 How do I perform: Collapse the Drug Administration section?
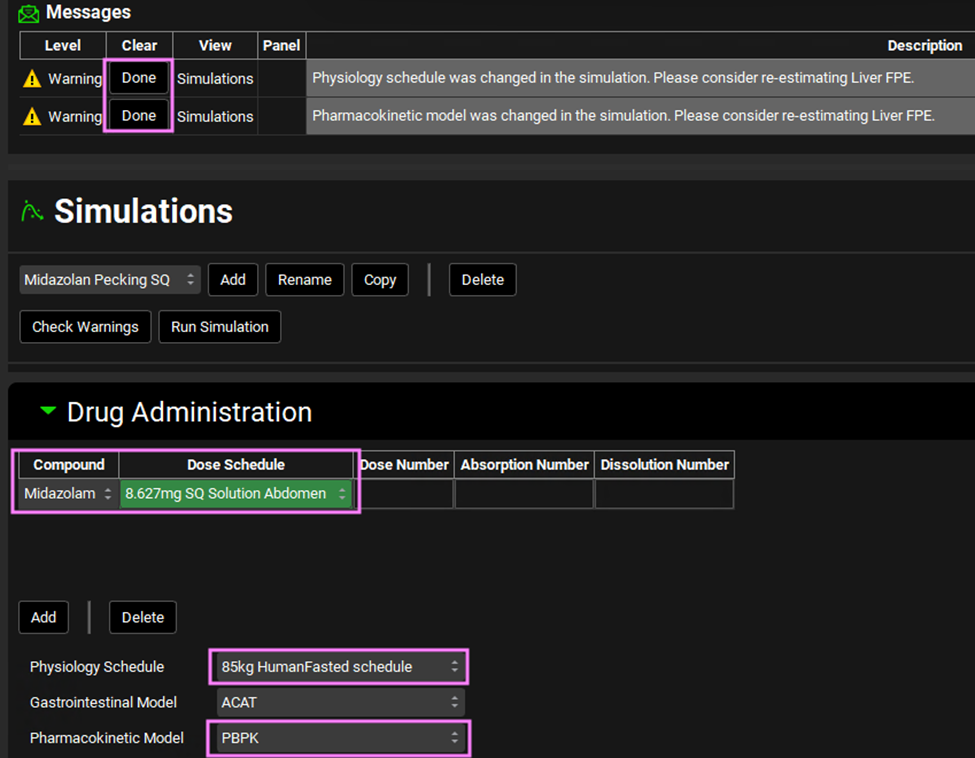(x=47, y=411)
